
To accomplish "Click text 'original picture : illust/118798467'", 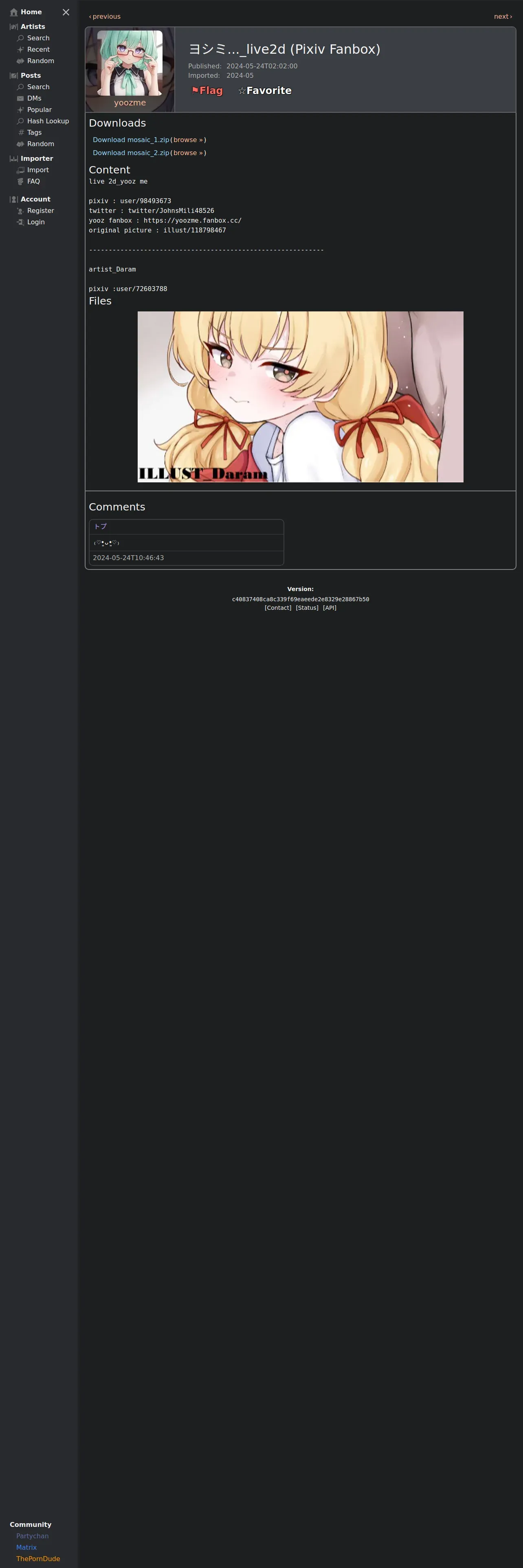I will click(157, 231).
